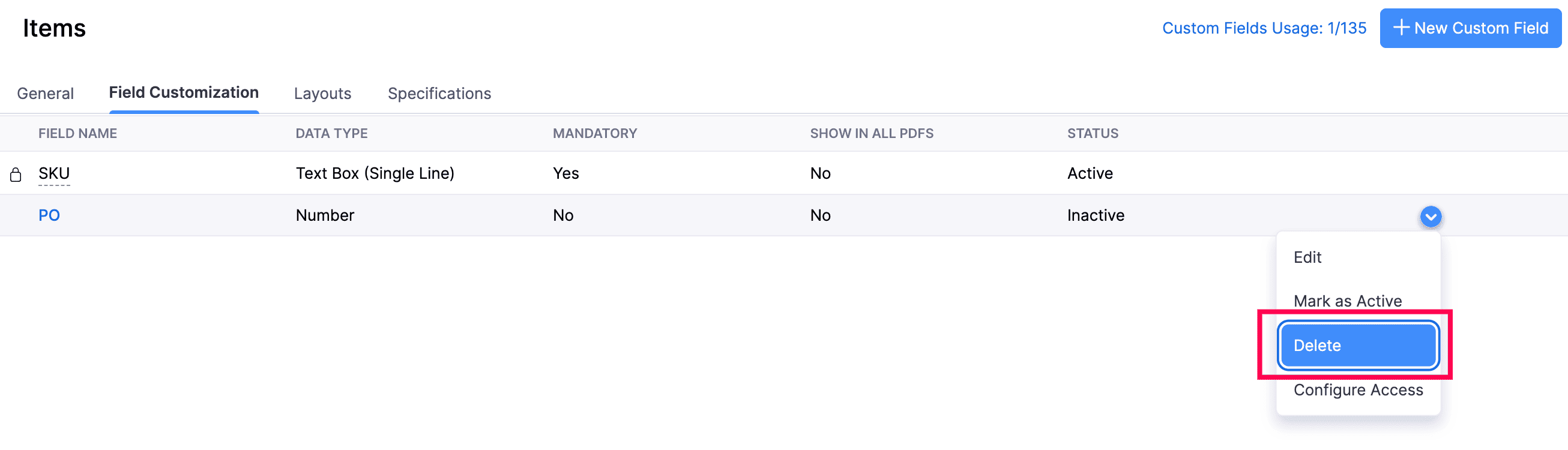
Task: Go to the Specifications tab
Action: coord(439,94)
